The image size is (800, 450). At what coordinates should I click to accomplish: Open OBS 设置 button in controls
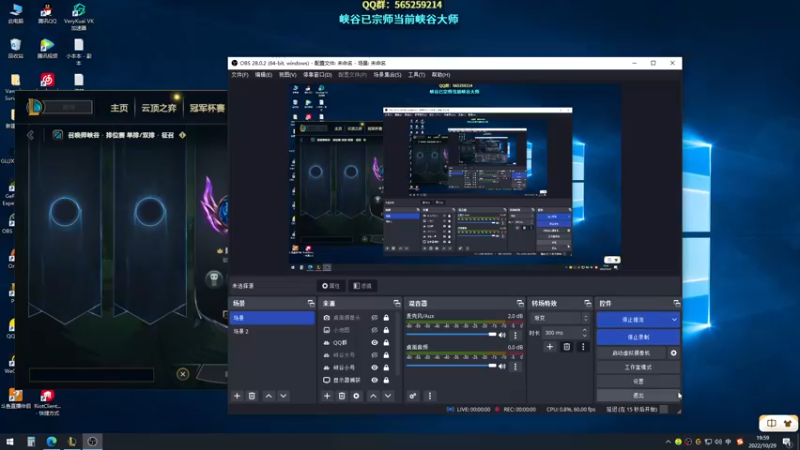[x=638, y=381]
